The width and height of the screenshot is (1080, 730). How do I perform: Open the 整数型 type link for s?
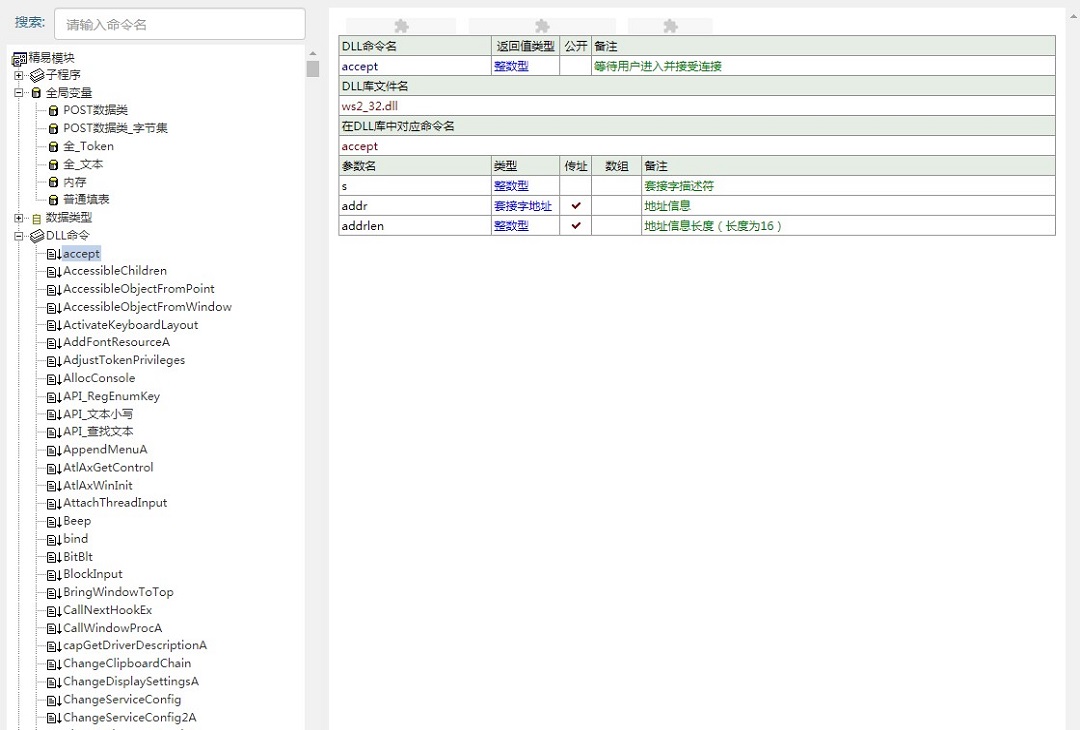click(511, 186)
